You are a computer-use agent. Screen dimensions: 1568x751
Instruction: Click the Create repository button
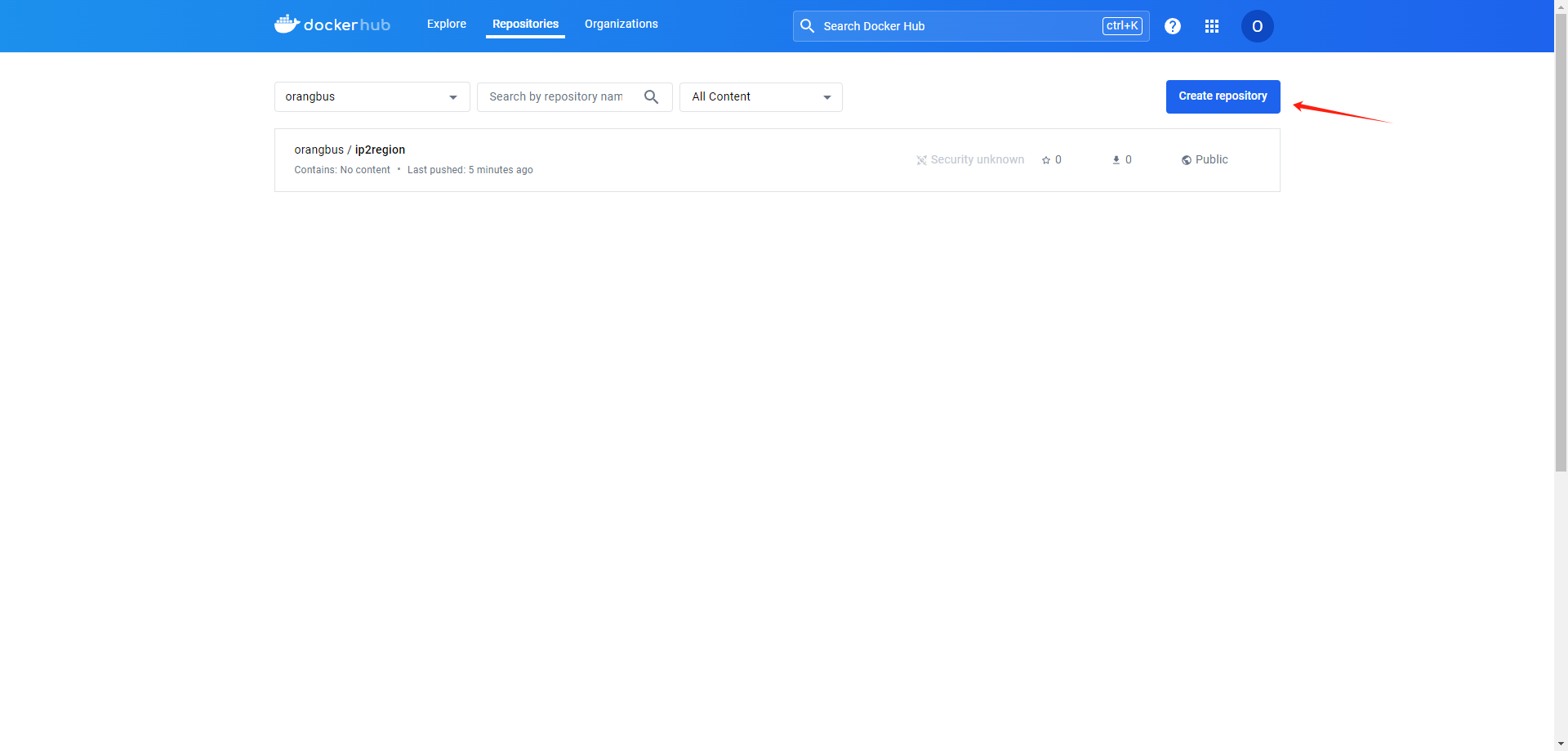pos(1222,96)
